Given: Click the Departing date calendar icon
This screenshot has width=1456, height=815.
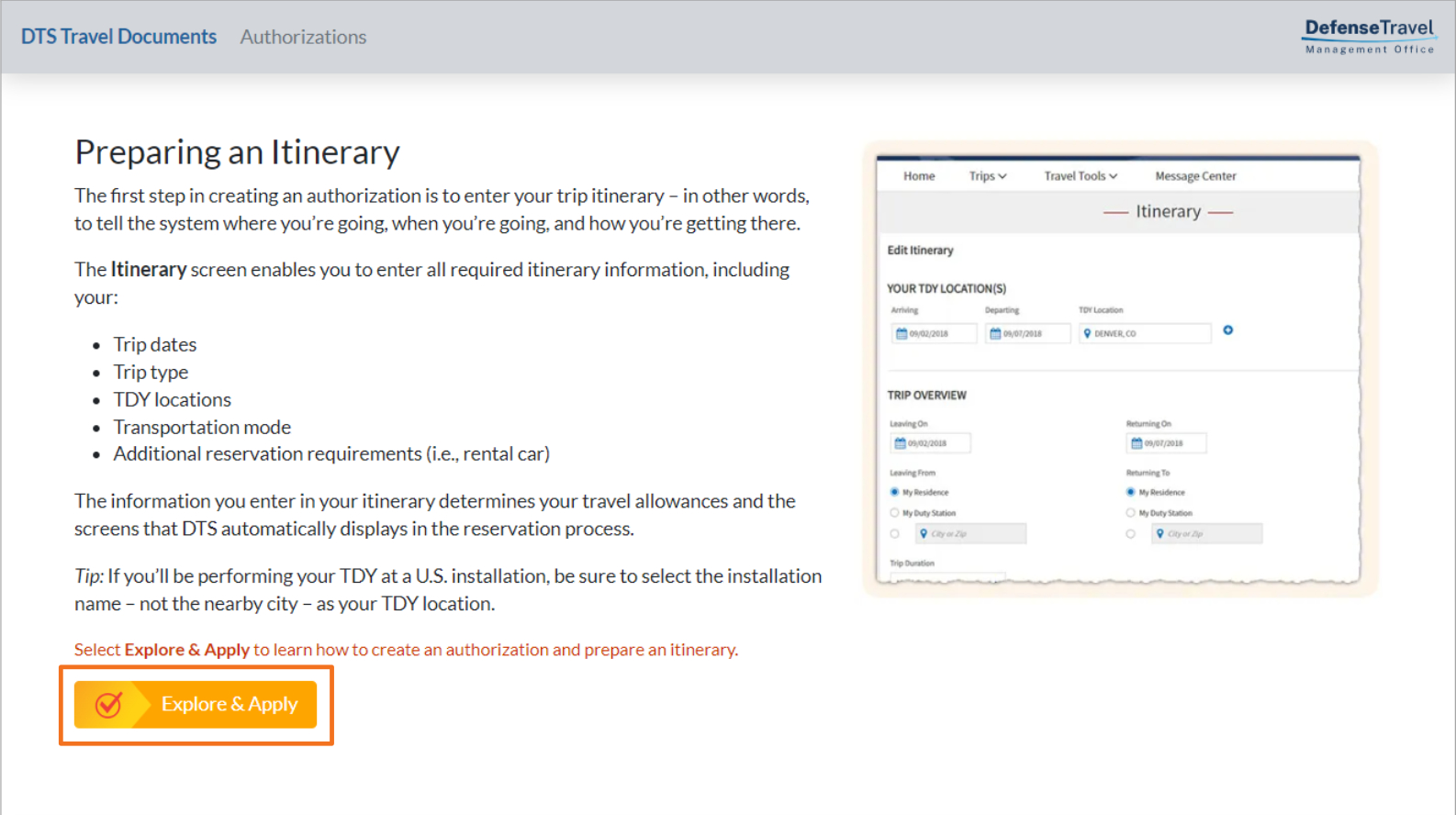Looking at the screenshot, I should 995,334.
